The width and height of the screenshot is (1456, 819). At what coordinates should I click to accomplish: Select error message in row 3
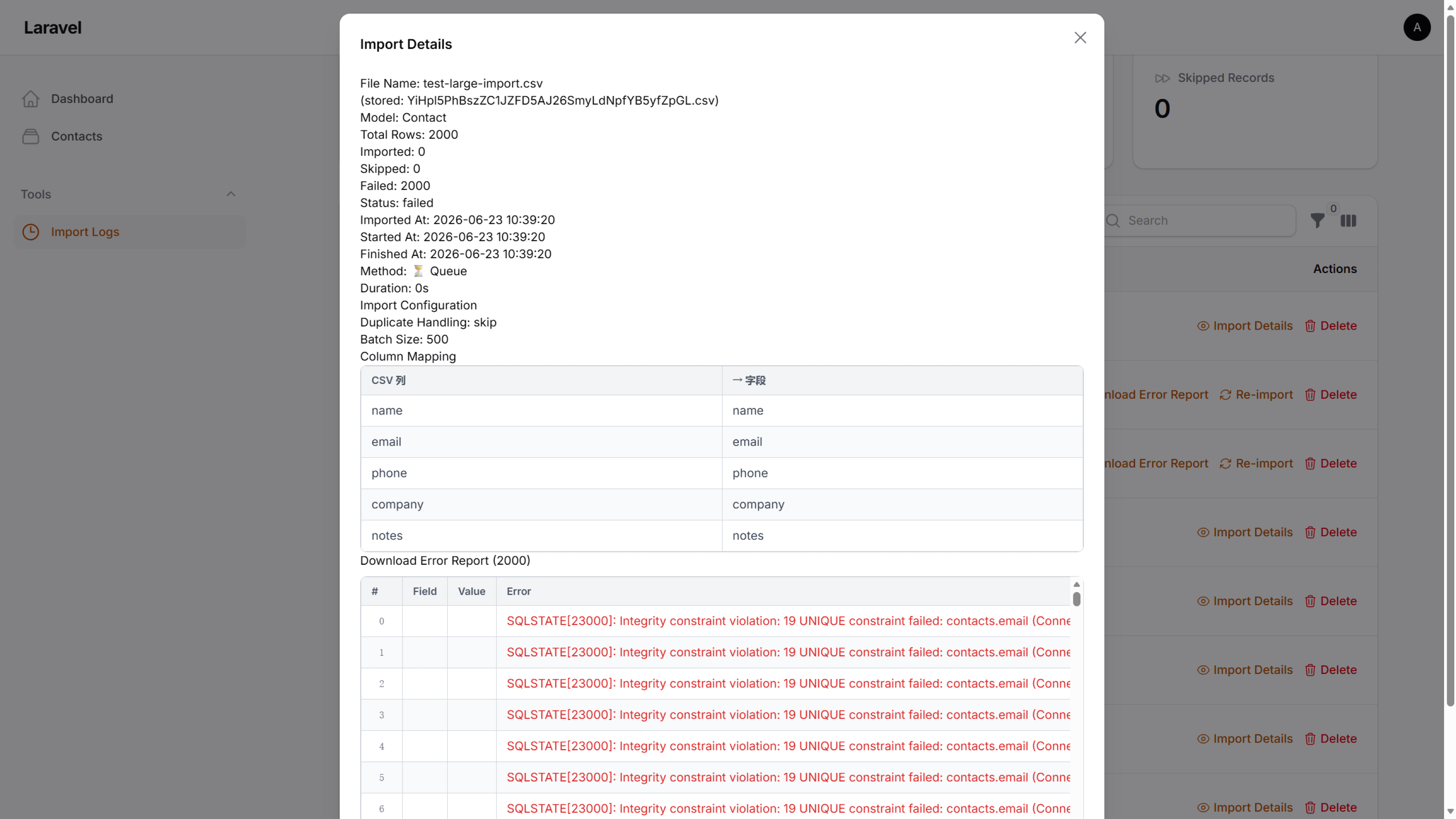(x=788, y=715)
